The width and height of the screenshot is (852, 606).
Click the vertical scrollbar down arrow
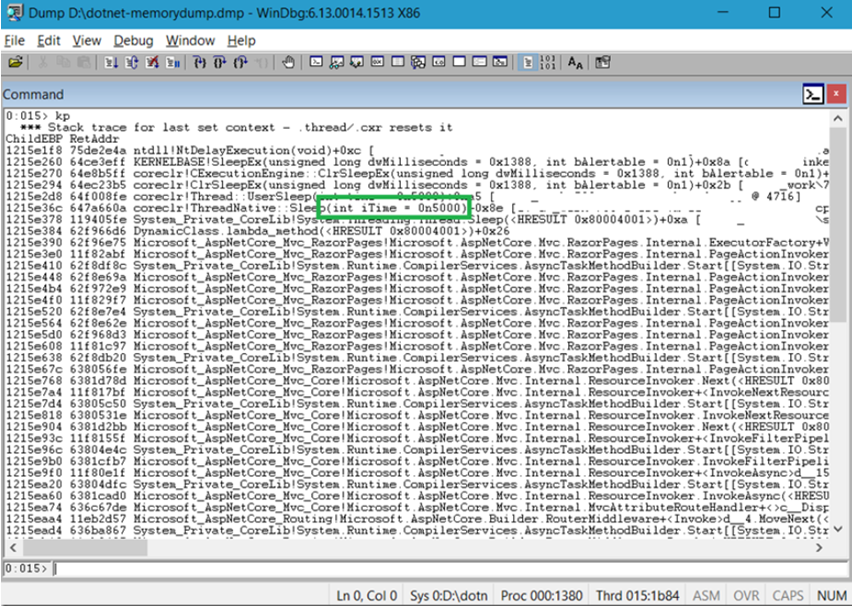837,529
